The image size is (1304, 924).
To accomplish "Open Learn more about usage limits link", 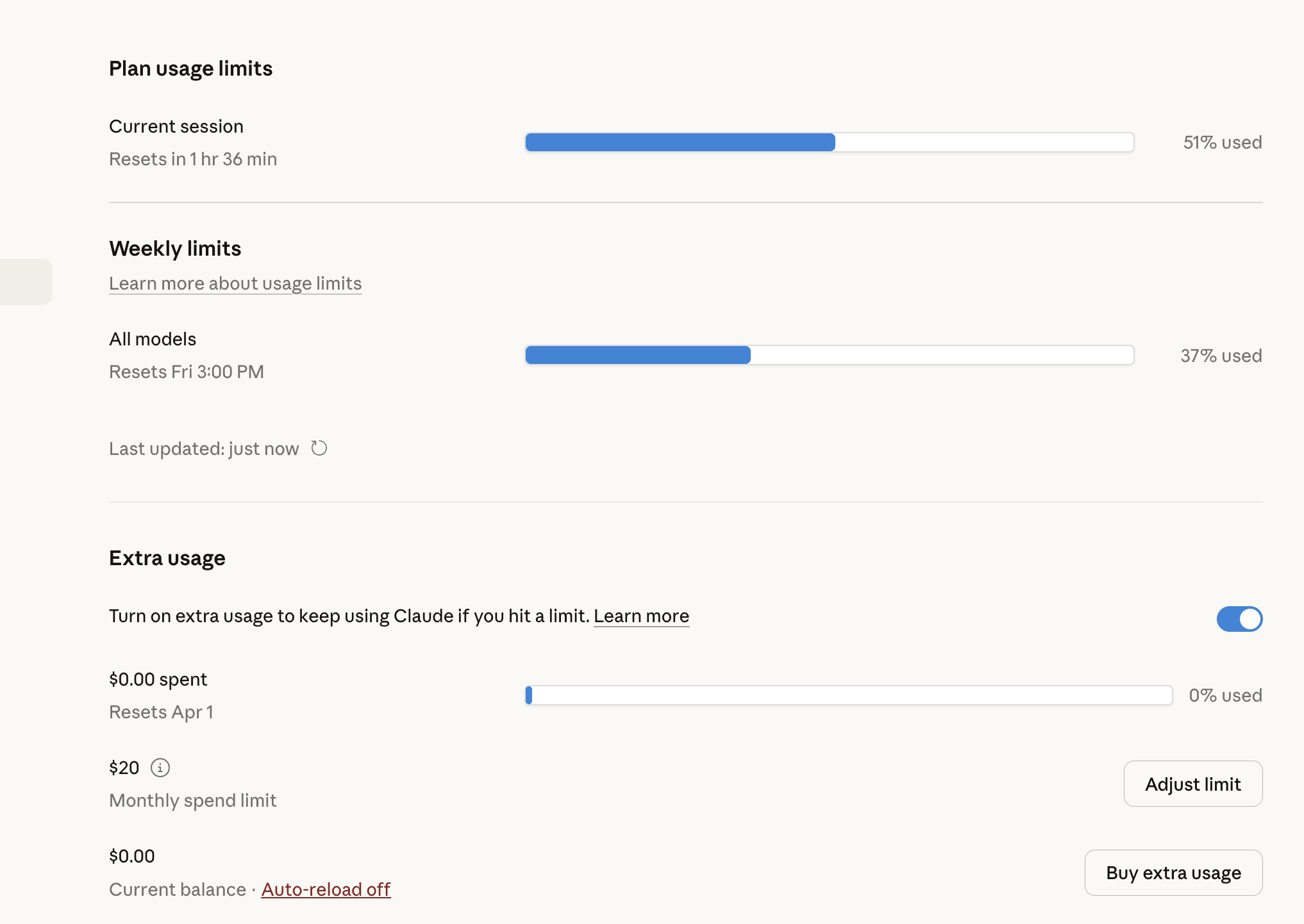I will click(235, 283).
